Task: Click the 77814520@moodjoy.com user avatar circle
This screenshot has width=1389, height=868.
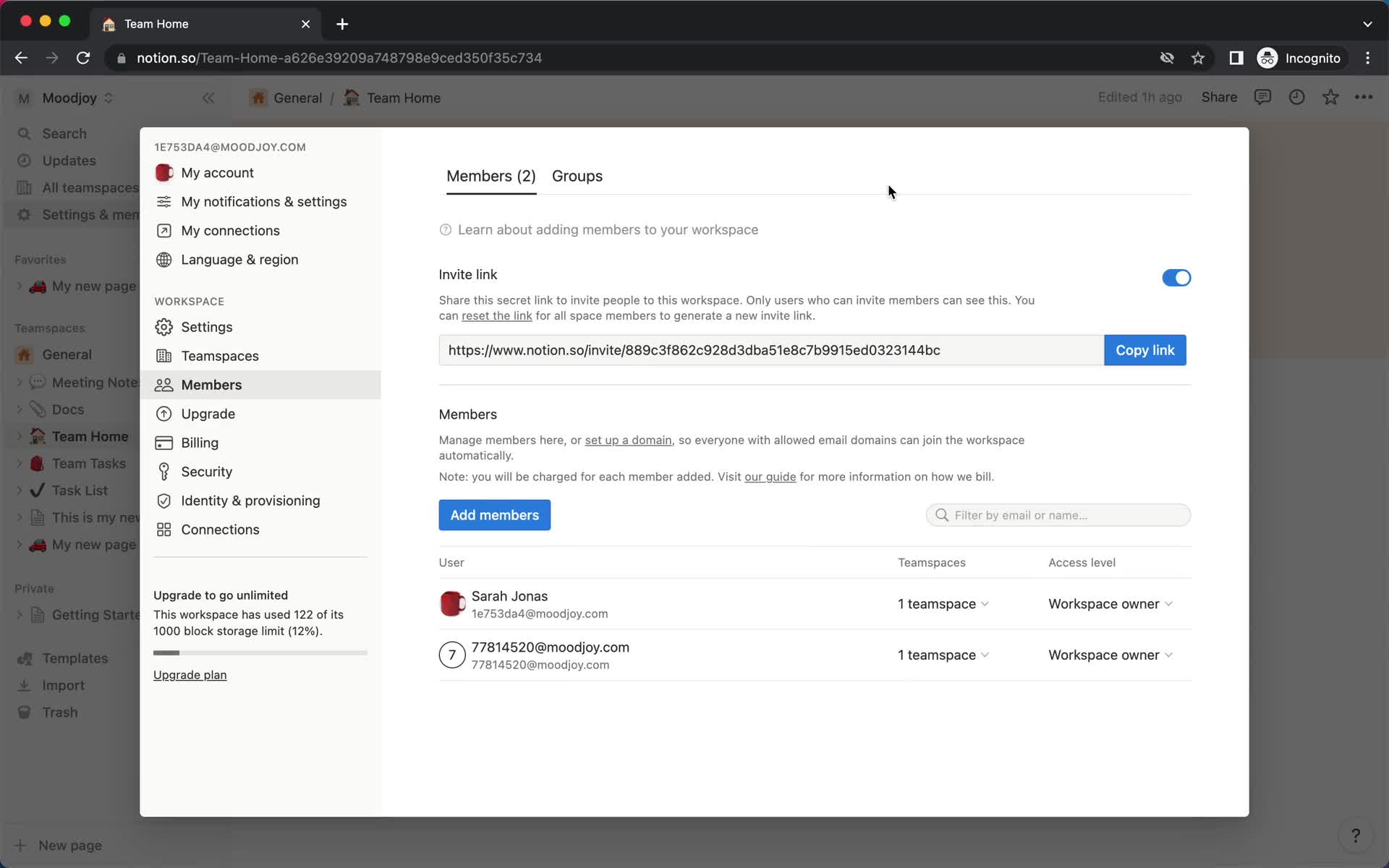Action: [x=452, y=655]
